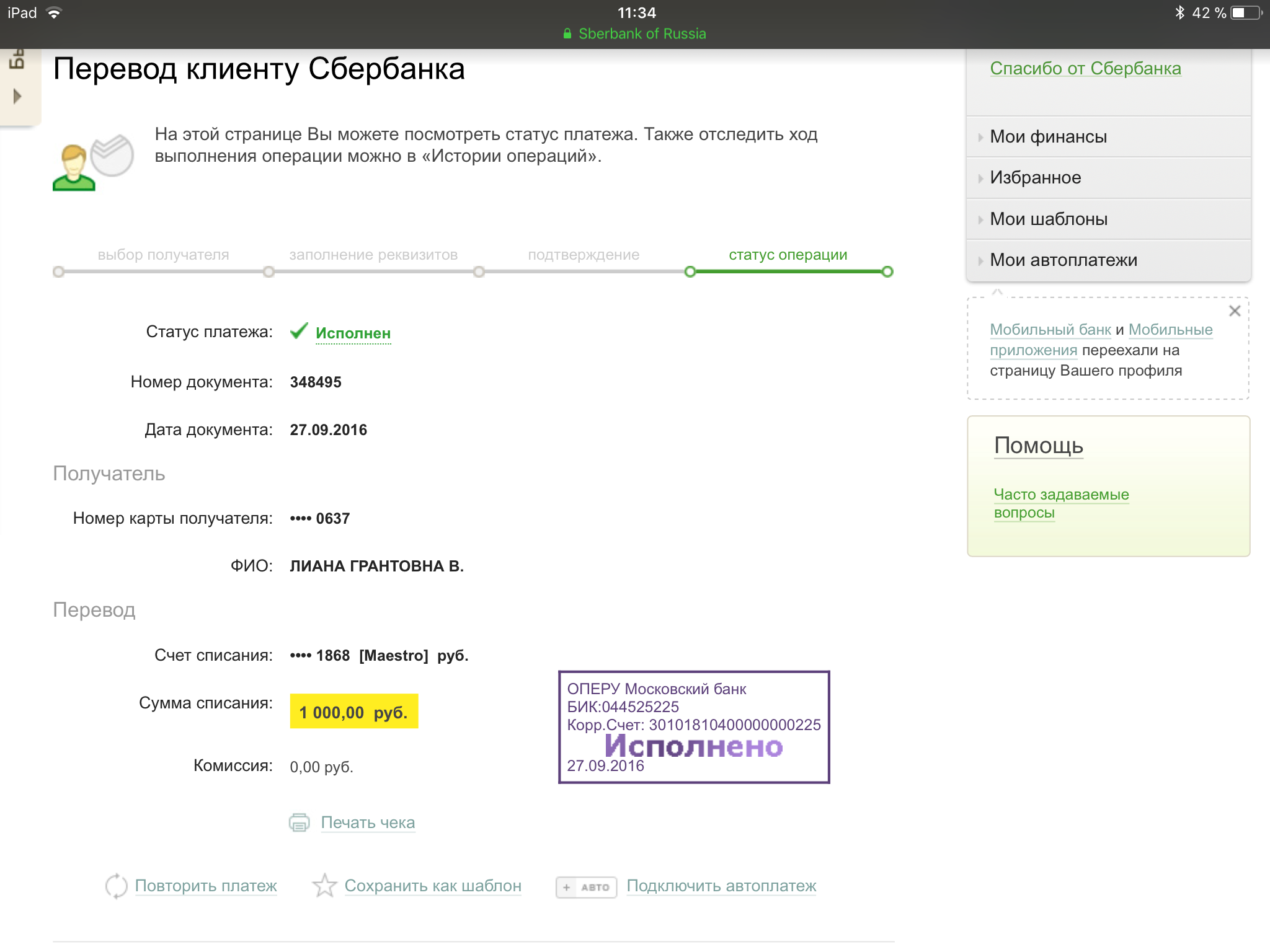
Task: Click the user with checkmark avatar icon
Action: click(x=93, y=162)
